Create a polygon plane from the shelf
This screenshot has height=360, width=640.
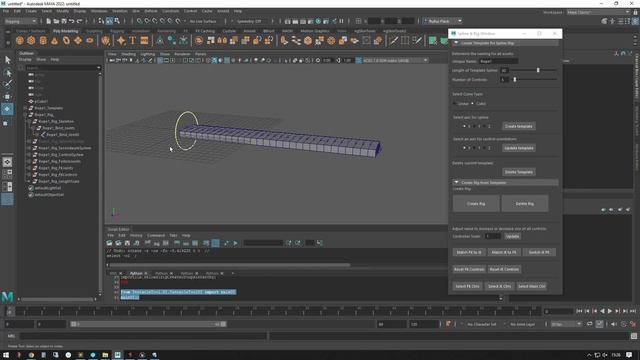coord(78,40)
